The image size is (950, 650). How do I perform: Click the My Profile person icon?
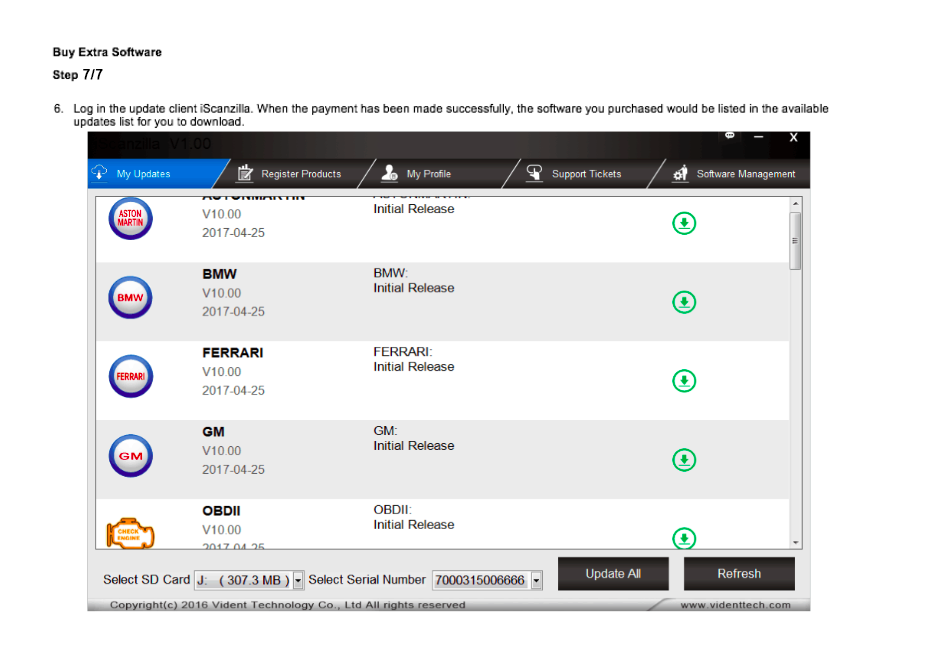coord(390,173)
